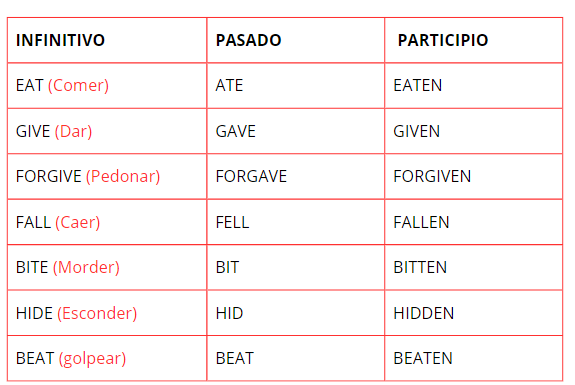The width and height of the screenshot is (575, 385).
Task: Select the FALLEN cell
Action: (x=473, y=222)
